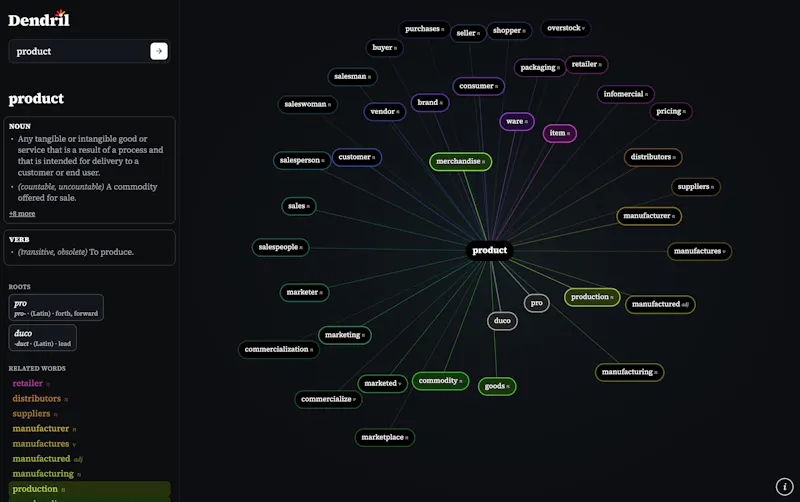Click the Dendril logo
This screenshot has height=502, width=800.
[39, 19]
